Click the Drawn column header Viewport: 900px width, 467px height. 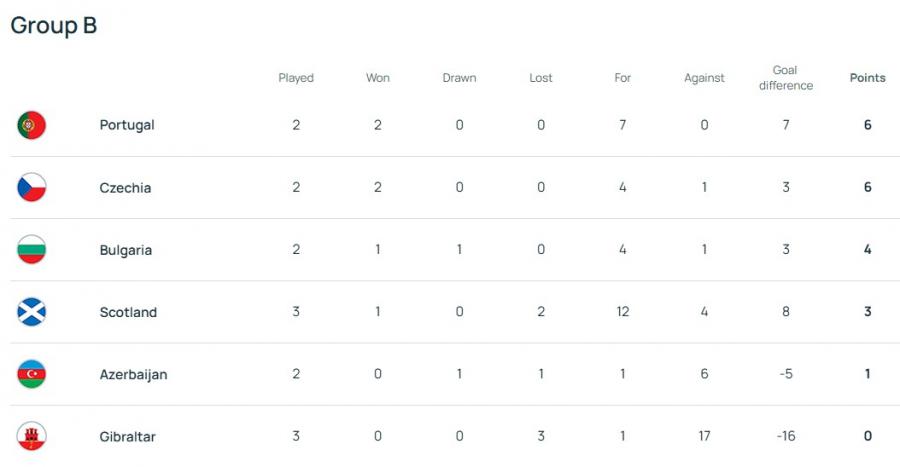459,78
